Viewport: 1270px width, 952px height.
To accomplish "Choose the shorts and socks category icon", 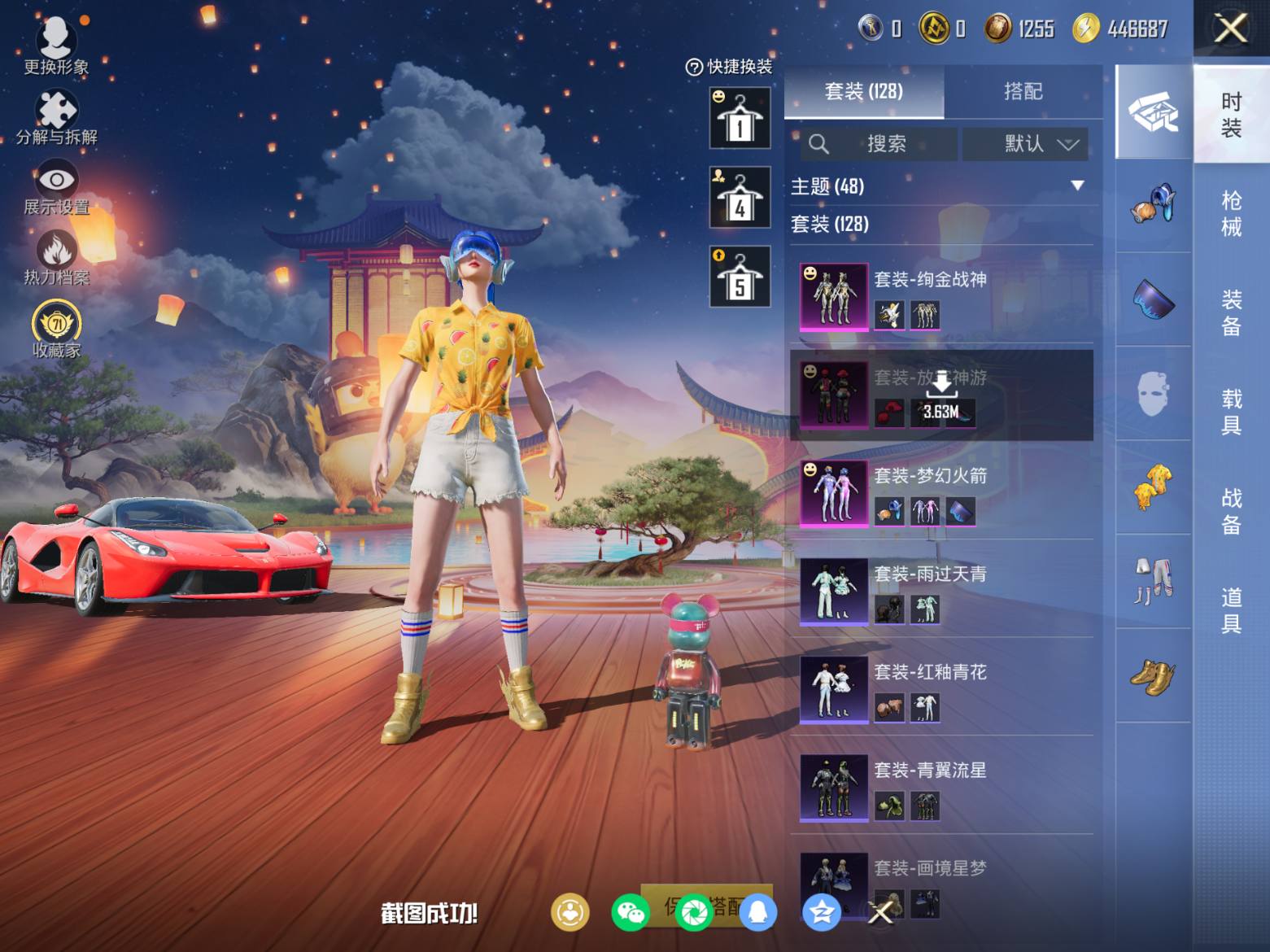I will tap(1153, 582).
